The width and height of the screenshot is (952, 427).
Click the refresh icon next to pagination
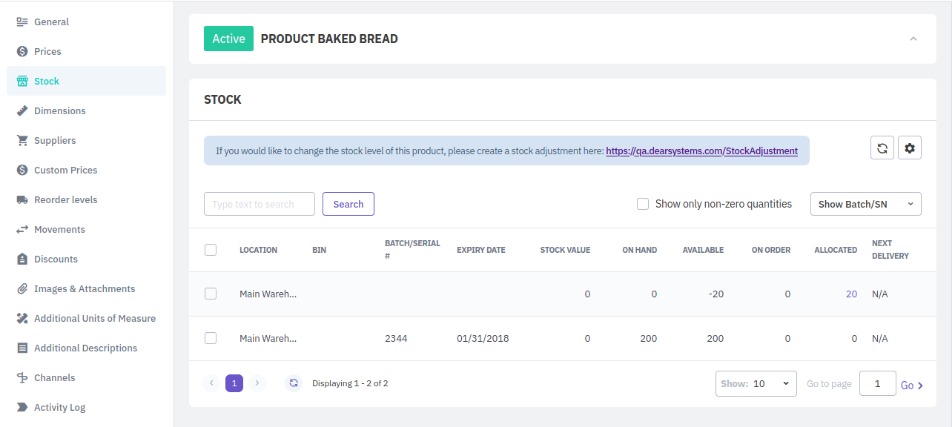(x=293, y=383)
